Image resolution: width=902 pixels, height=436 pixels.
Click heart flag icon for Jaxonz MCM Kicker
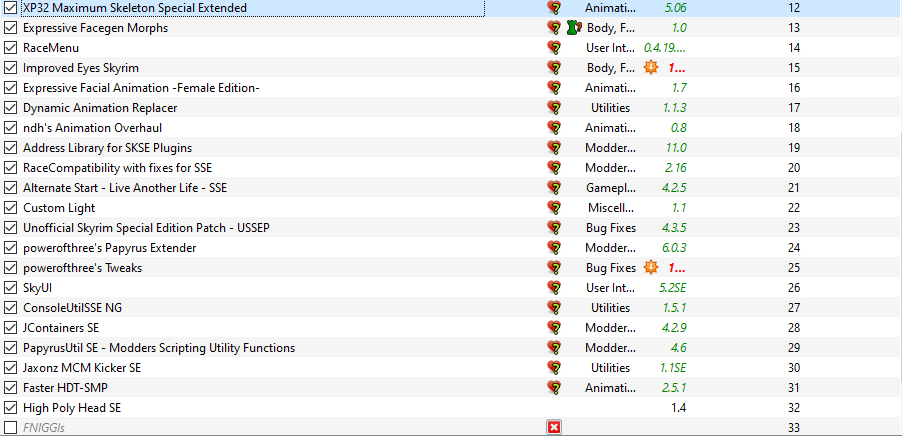[554, 368]
